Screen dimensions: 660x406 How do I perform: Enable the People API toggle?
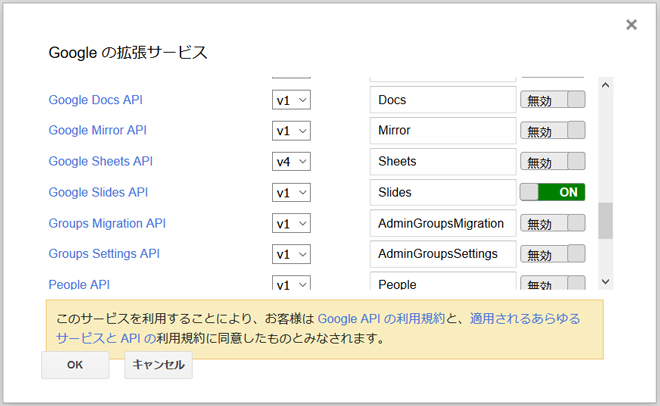click(553, 283)
